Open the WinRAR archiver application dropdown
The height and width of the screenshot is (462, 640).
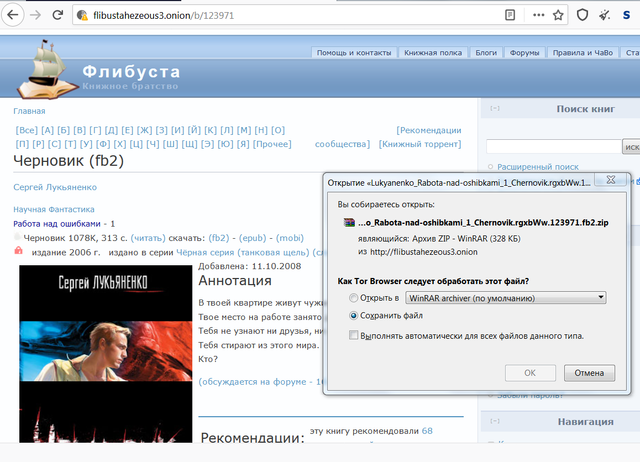click(506, 298)
